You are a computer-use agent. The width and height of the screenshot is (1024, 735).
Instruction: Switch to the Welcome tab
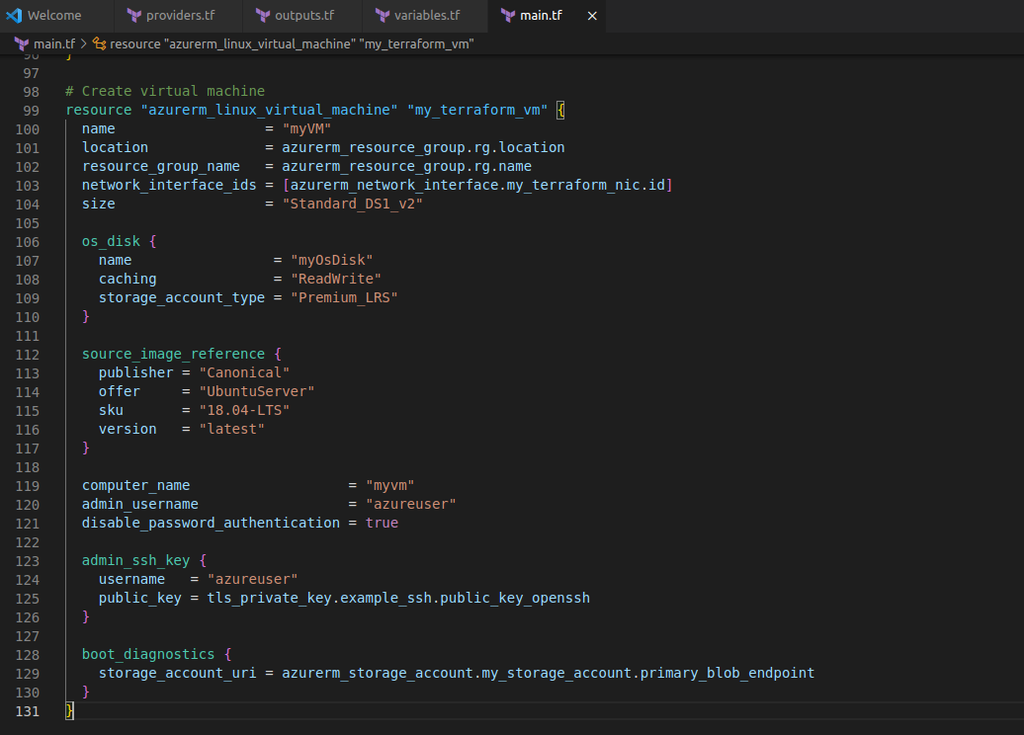(x=55, y=16)
